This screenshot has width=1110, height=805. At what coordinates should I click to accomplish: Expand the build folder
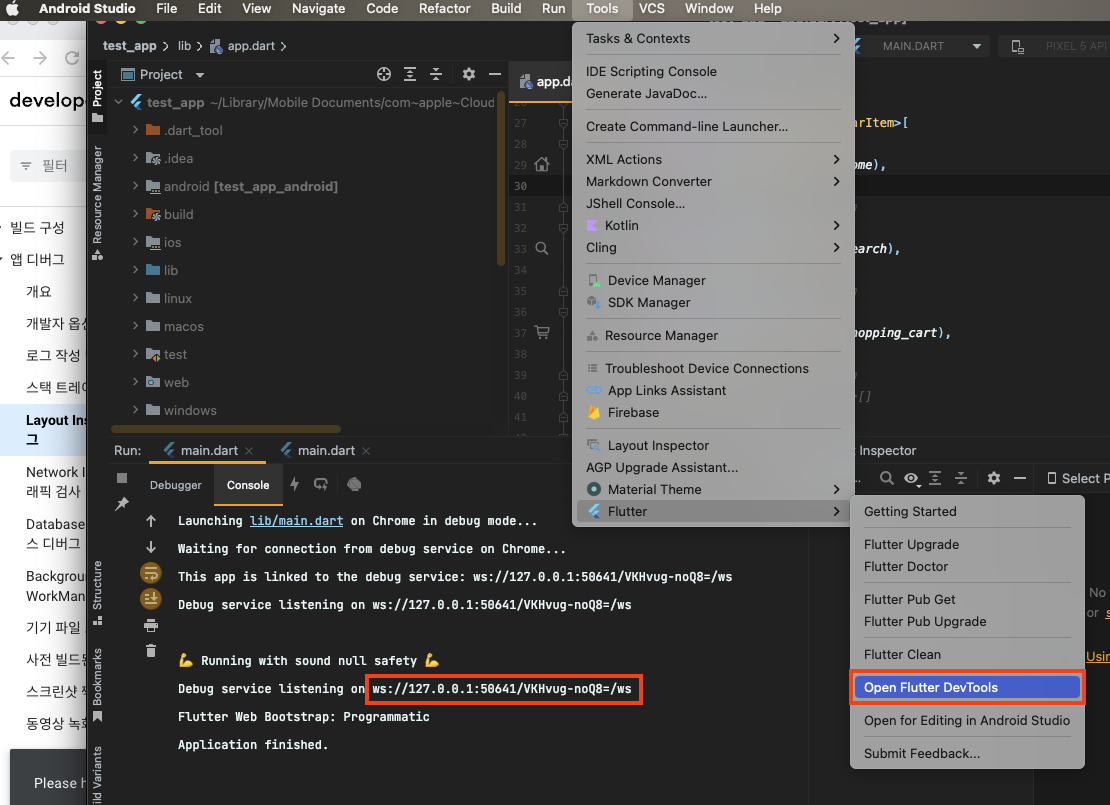135,214
